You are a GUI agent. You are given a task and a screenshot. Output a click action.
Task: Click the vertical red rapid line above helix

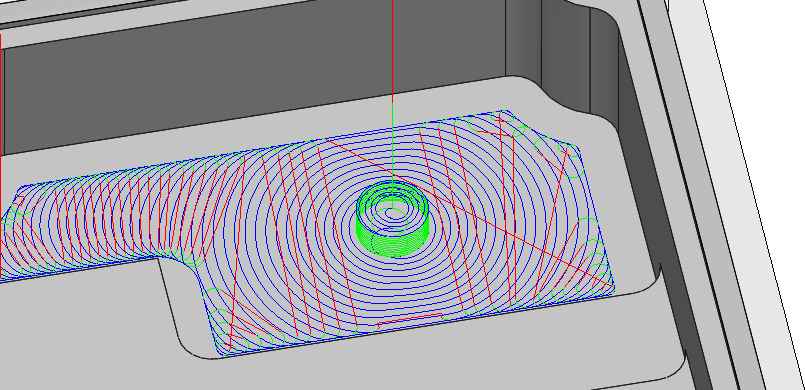pos(393,51)
